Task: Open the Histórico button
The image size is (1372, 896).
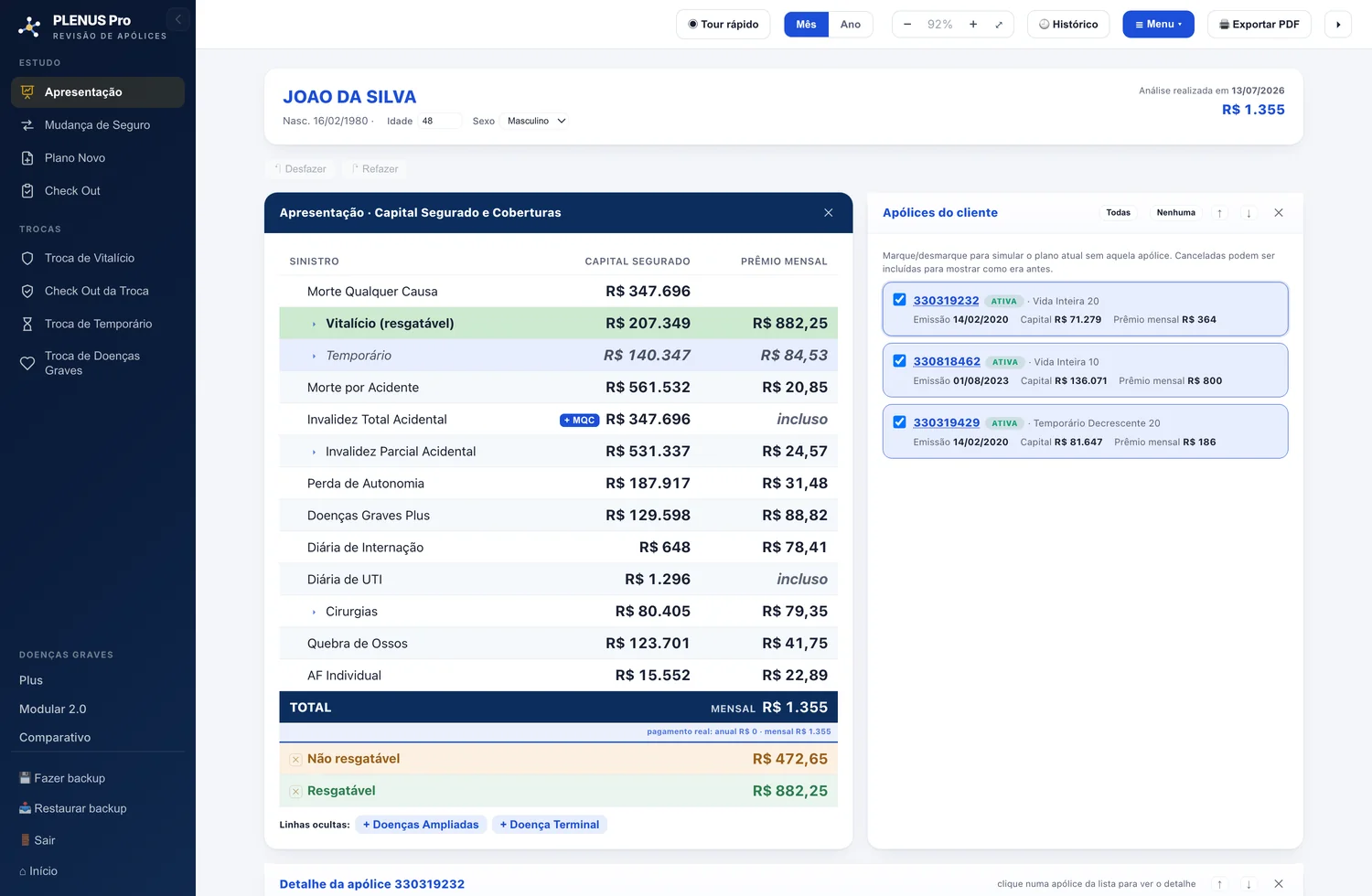Action: [x=1068, y=25]
